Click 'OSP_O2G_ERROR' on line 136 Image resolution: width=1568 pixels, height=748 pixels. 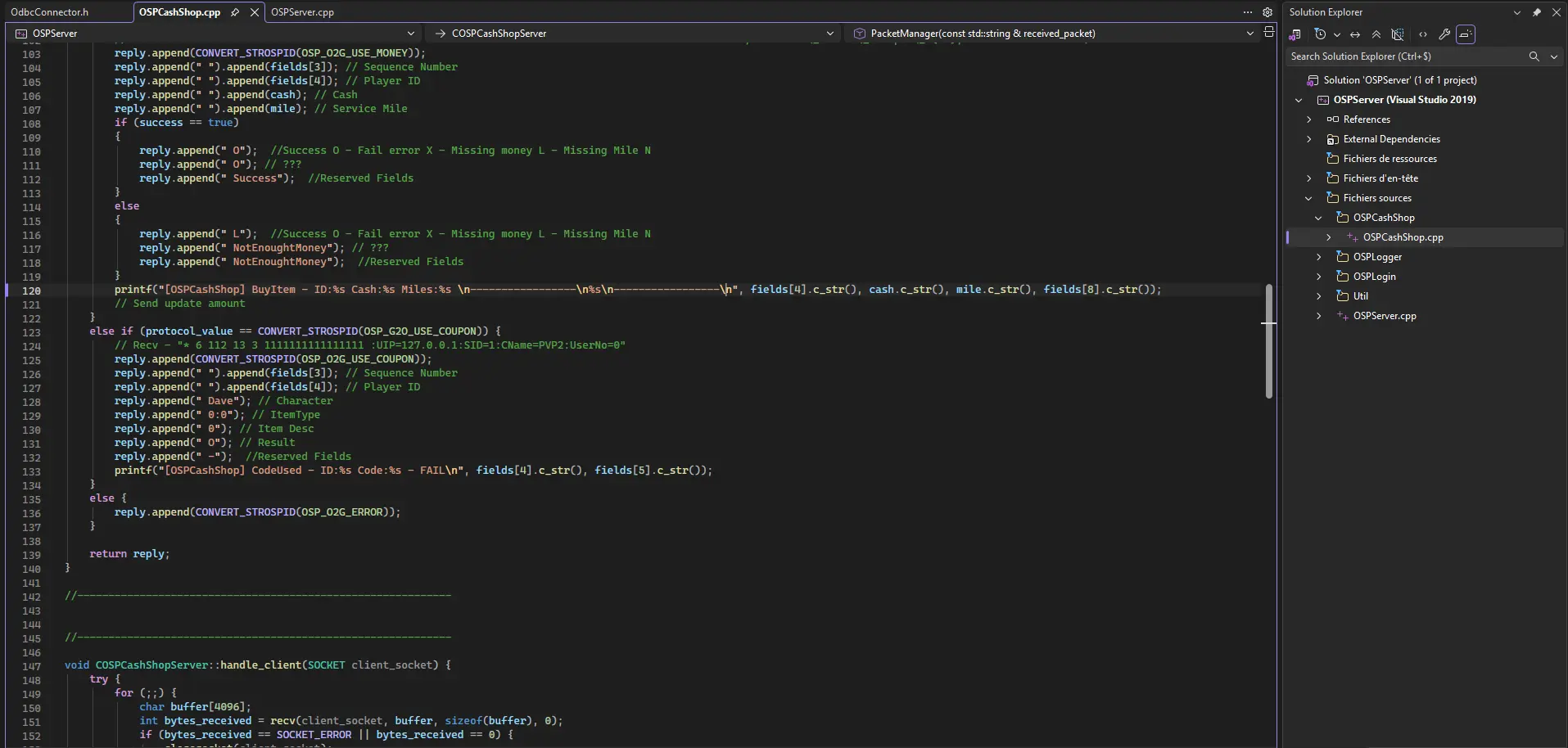[341, 512]
